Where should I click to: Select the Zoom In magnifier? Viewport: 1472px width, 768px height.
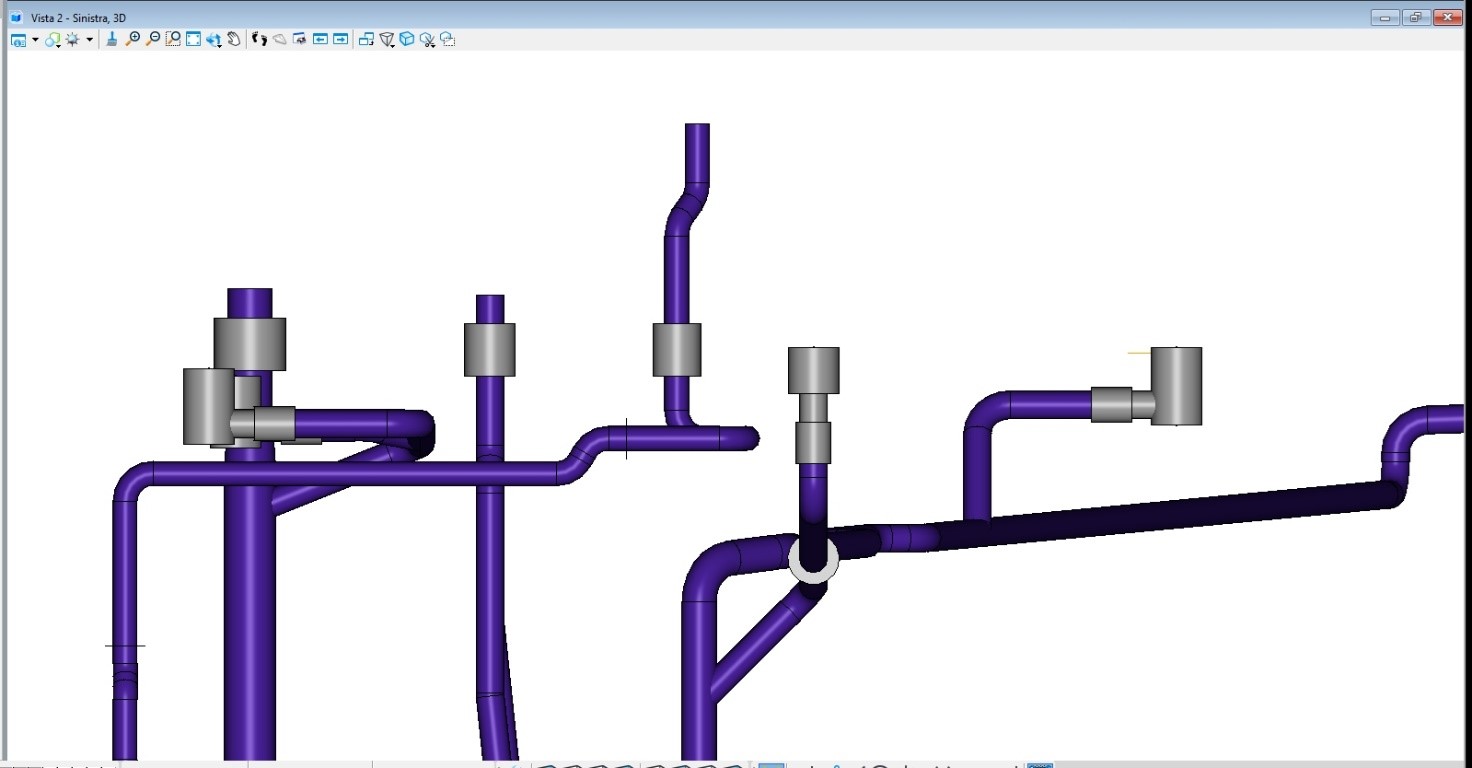[x=132, y=40]
